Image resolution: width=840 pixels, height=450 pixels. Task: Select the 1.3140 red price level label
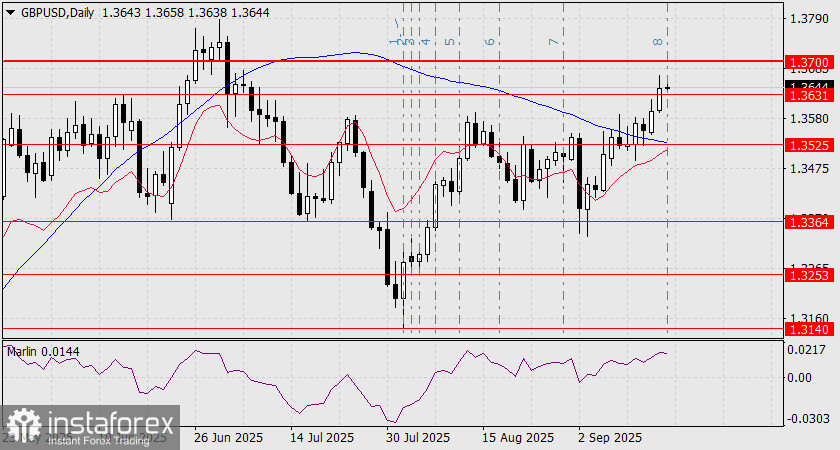[x=809, y=329]
